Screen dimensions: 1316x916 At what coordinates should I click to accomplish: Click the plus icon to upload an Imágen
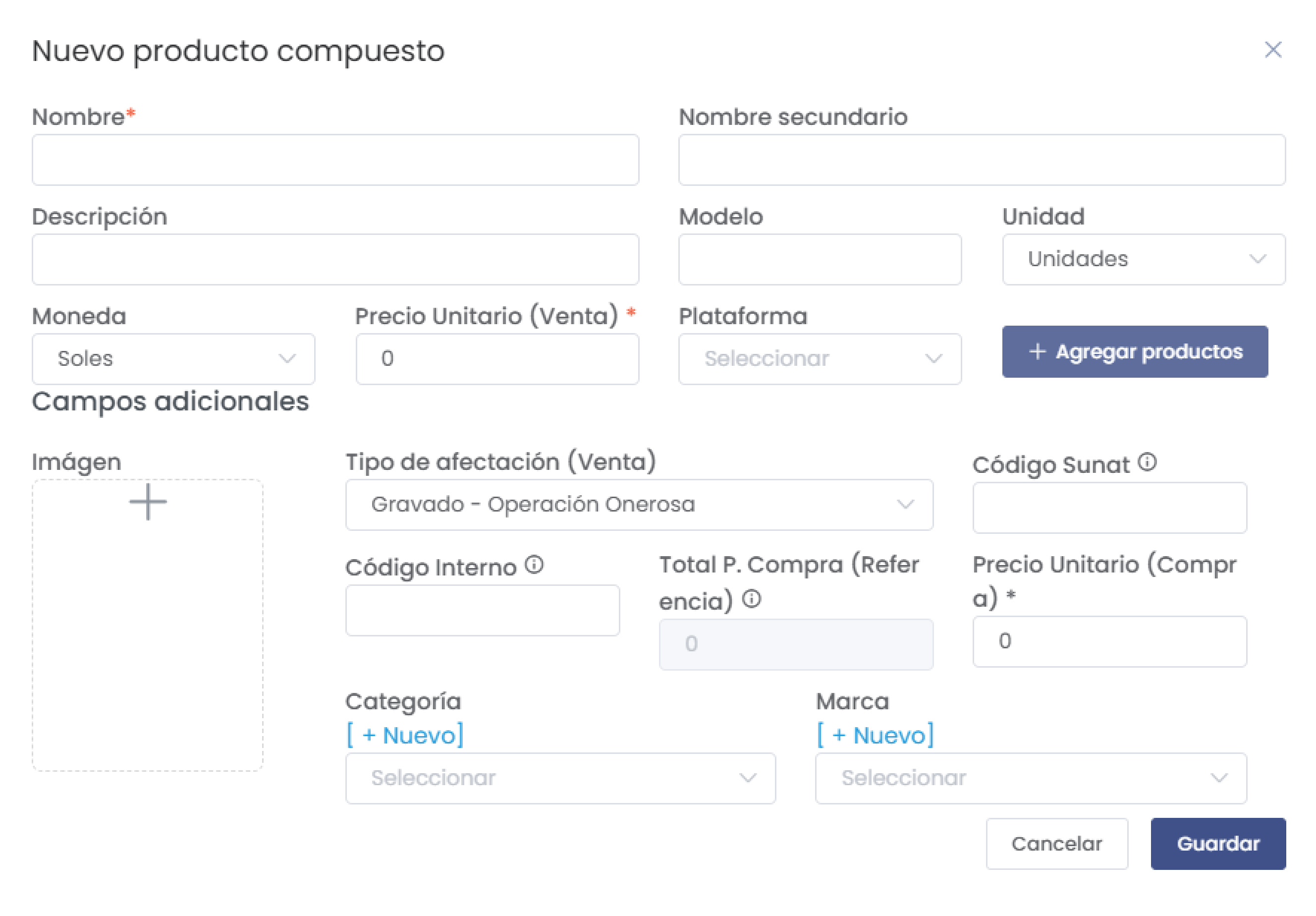click(x=148, y=501)
